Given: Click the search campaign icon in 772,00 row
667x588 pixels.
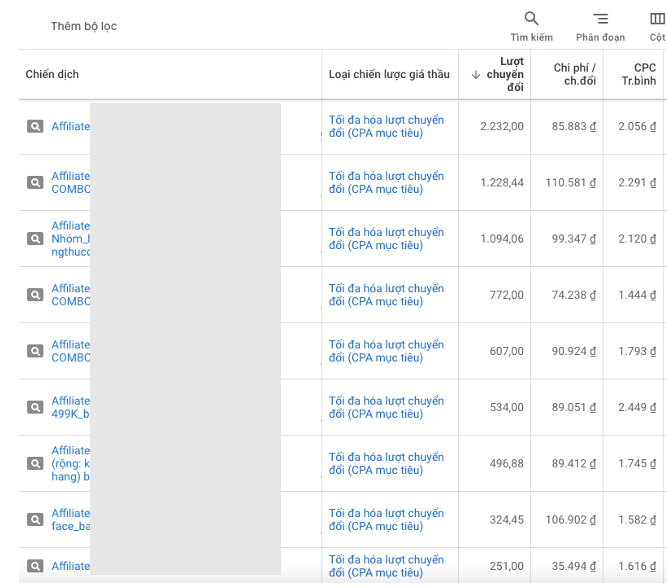Looking at the screenshot, I should [x=35, y=295].
